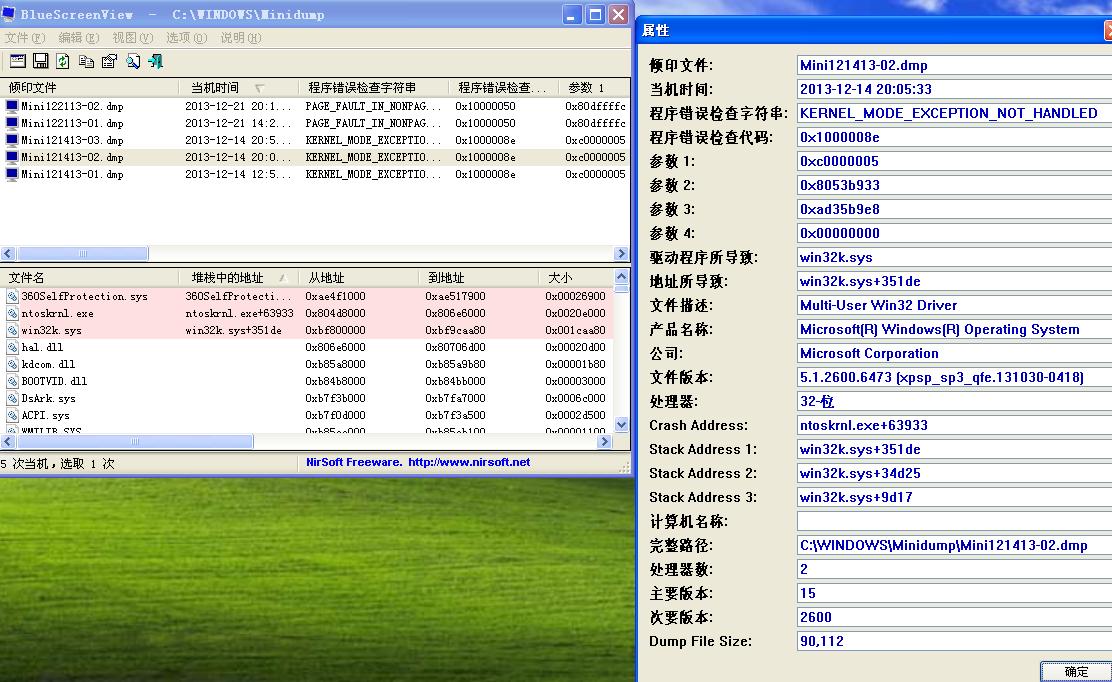Click the driver icon beside BOOTVID.dll
The width and height of the screenshot is (1112, 682).
12,381
